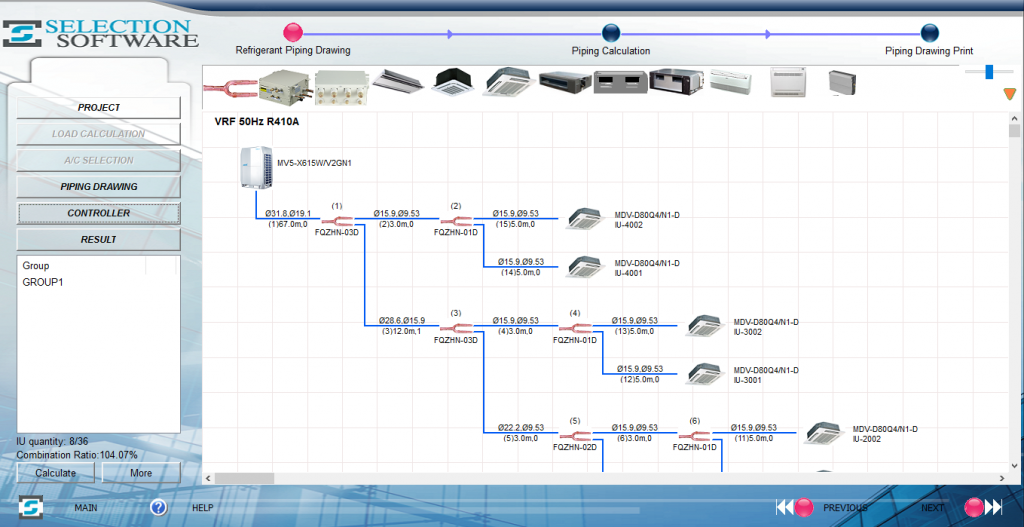Image resolution: width=1024 pixels, height=527 pixels.
Task: Open the HELP question mark icon
Action: click(x=159, y=507)
